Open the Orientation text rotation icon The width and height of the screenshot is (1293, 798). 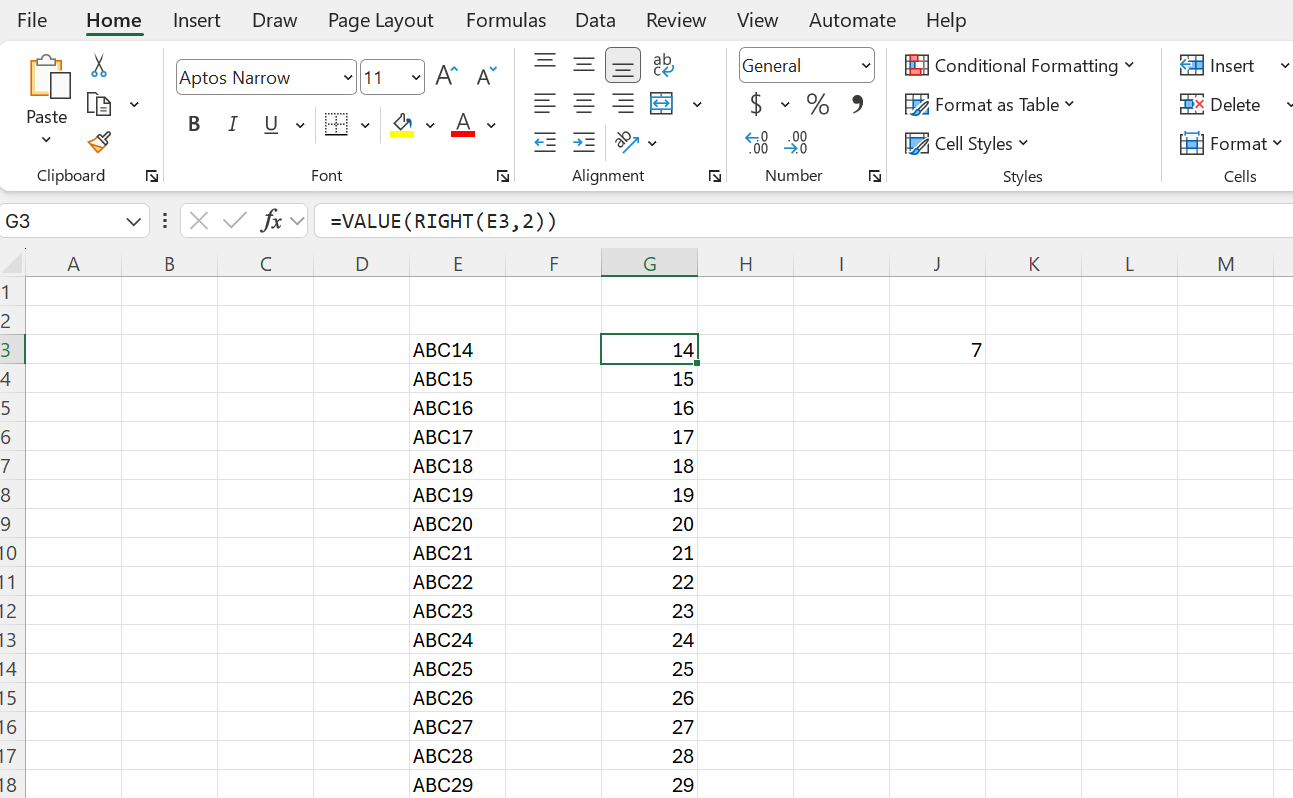(627, 142)
